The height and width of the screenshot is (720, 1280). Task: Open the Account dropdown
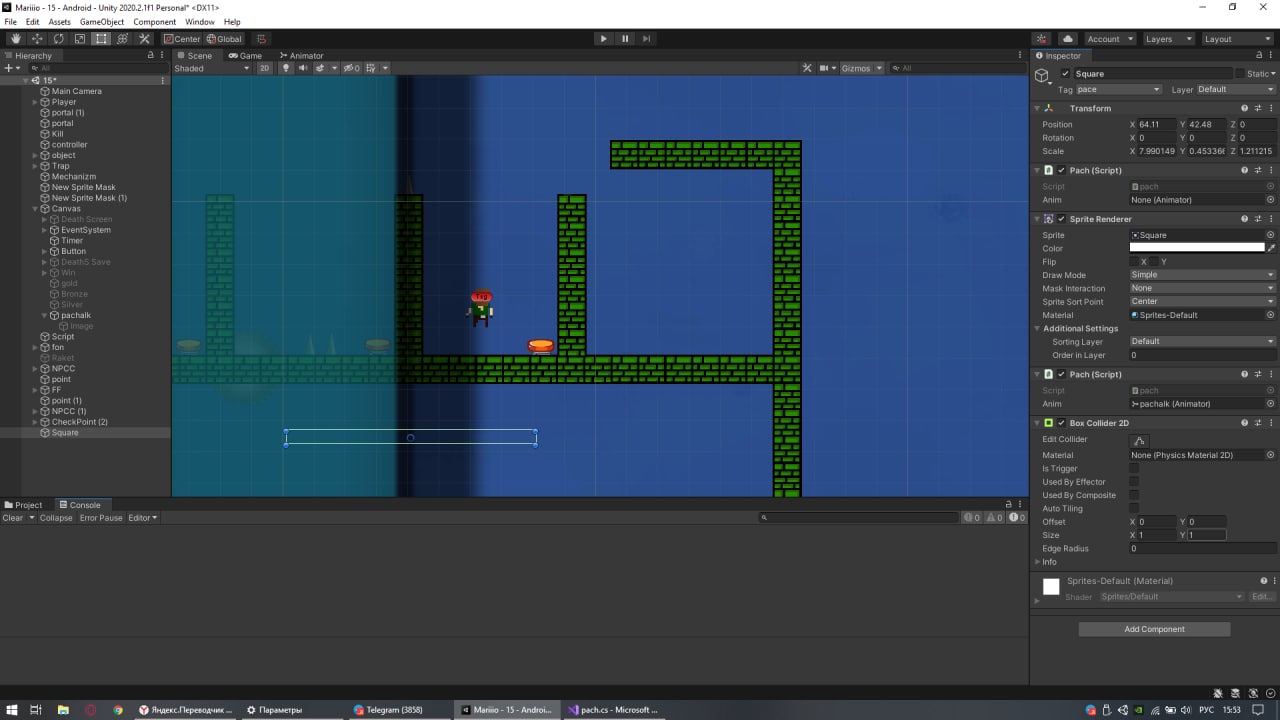(x=1109, y=39)
